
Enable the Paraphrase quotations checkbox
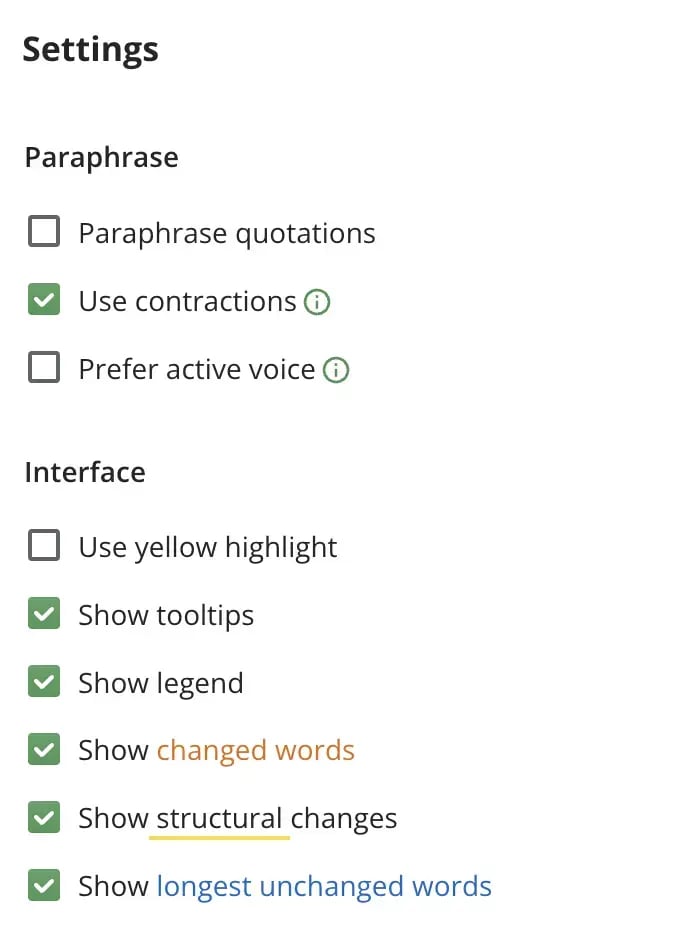click(x=44, y=233)
